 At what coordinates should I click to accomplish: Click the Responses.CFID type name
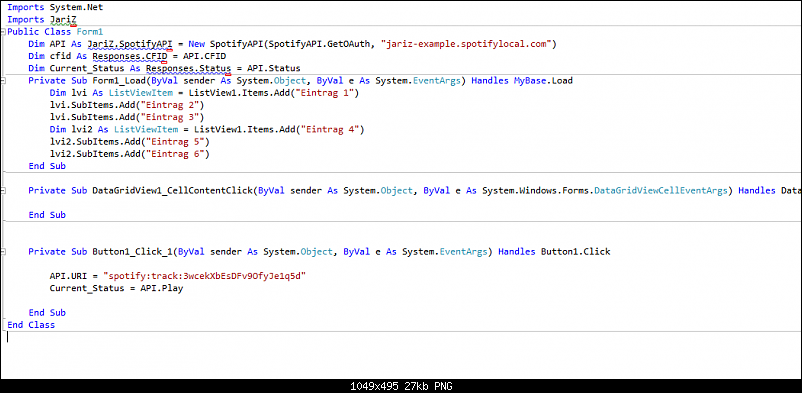[x=130, y=56]
